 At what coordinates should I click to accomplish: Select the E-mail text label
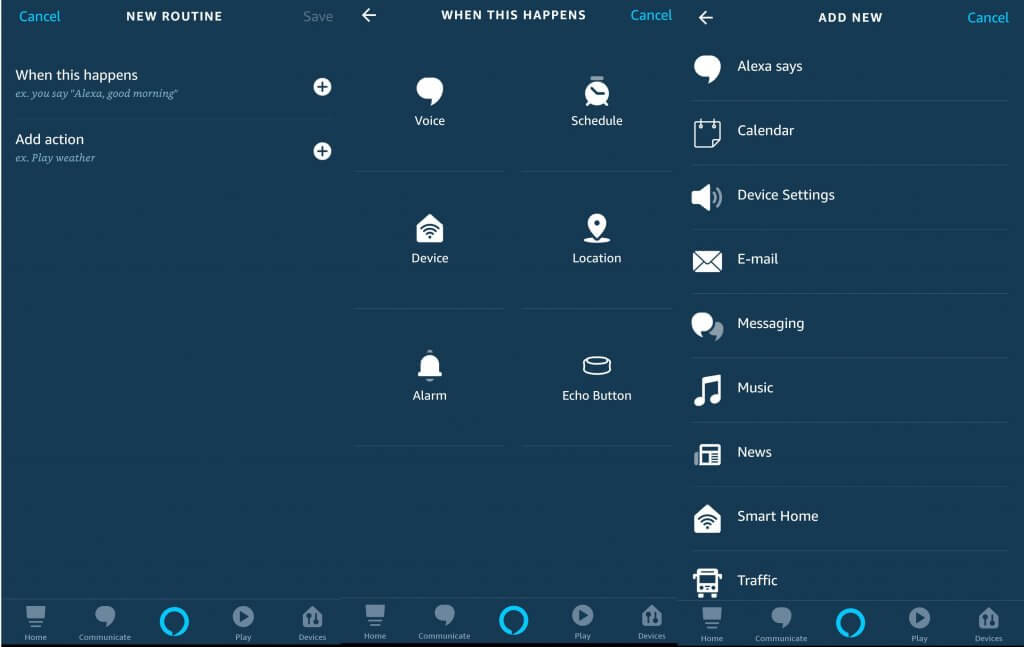coord(758,259)
